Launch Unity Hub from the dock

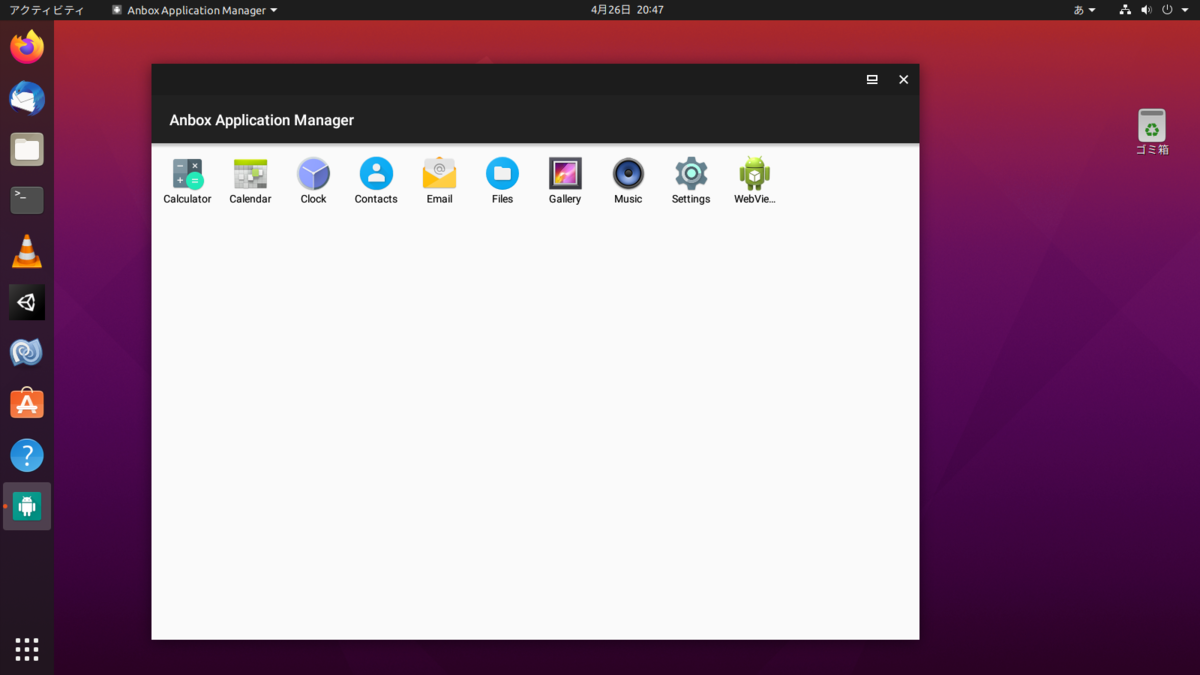pos(27,302)
